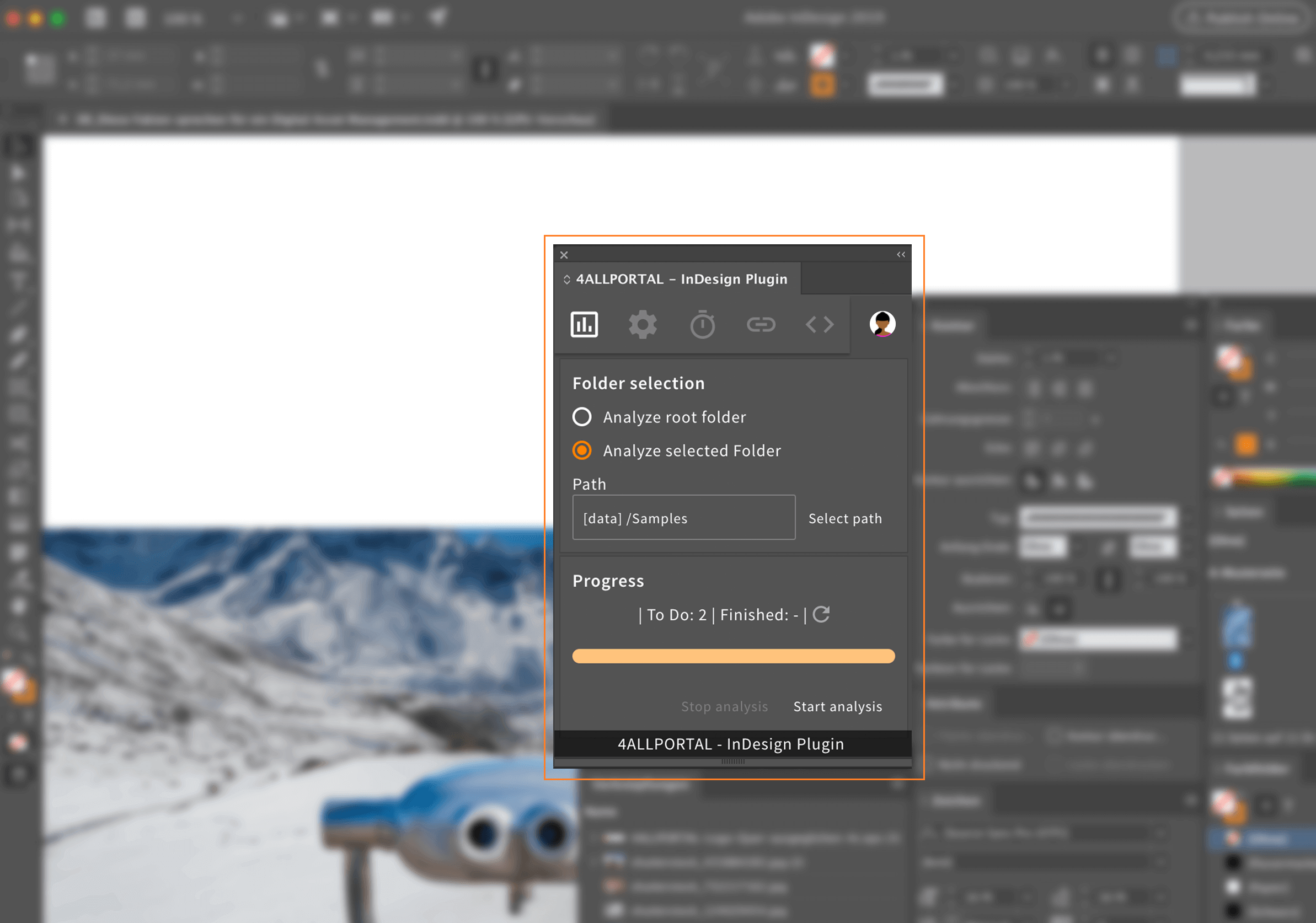Click the To Do: 2 status text
The width and height of the screenshot is (1316, 923).
(x=676, y=615)
